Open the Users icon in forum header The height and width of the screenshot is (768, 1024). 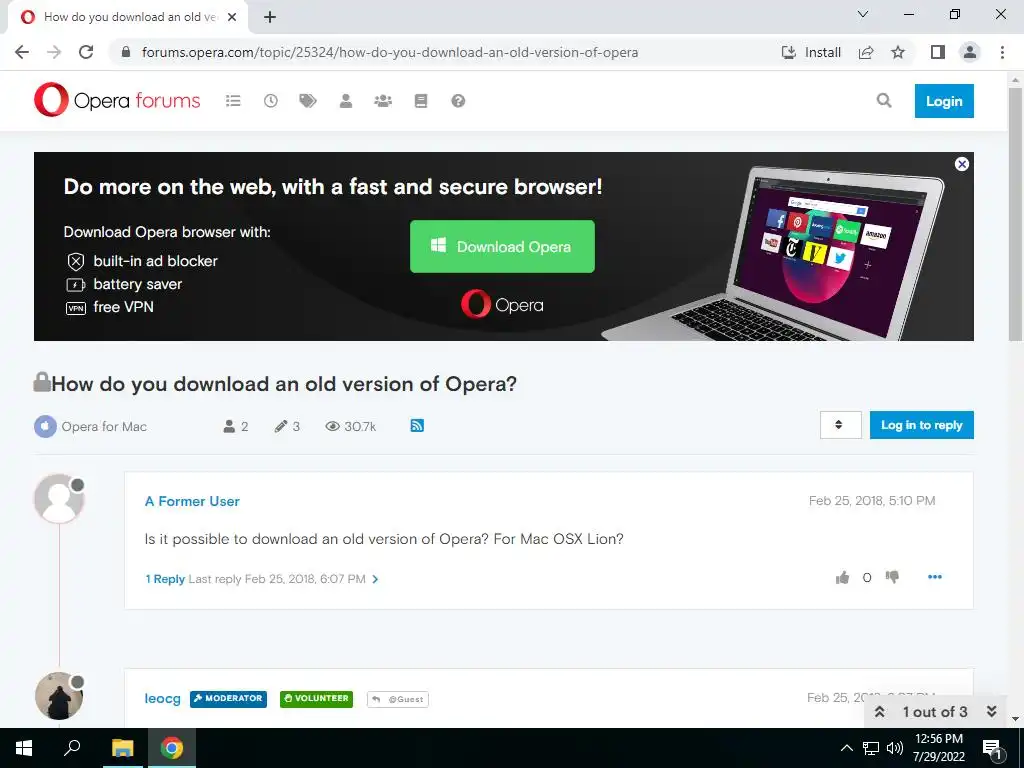point(345,101)
